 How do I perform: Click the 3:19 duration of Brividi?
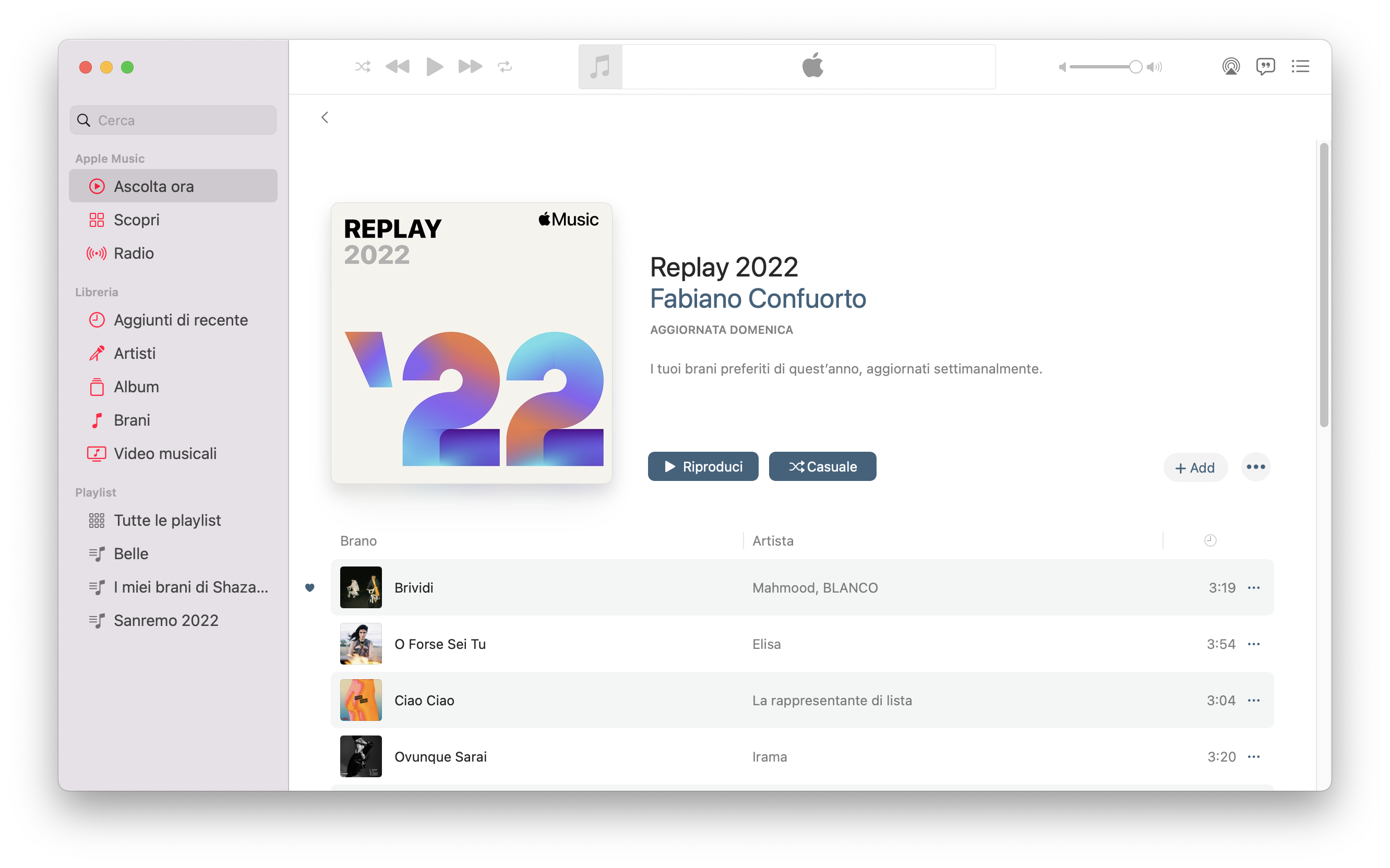pos(1222,587)
